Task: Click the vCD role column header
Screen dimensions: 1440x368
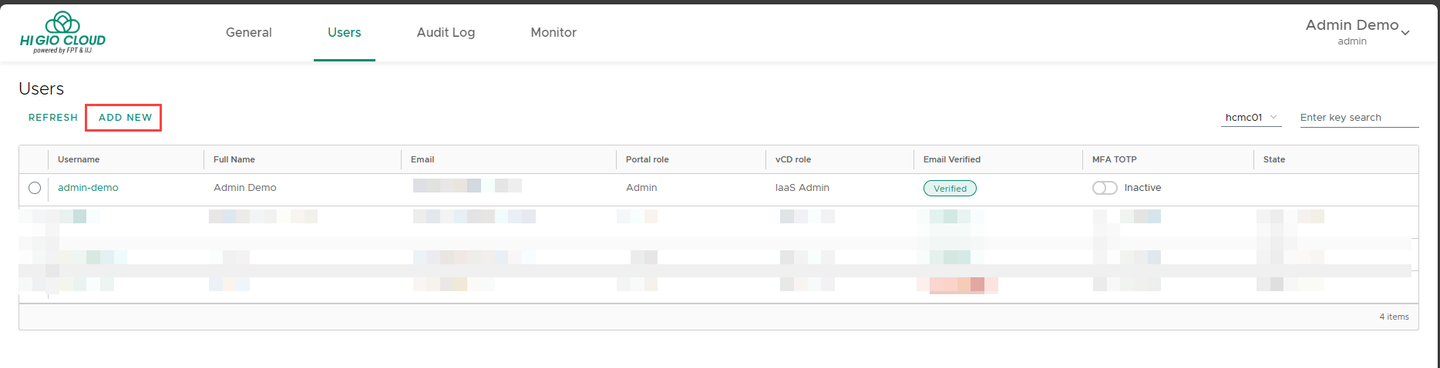Action: 793,160
